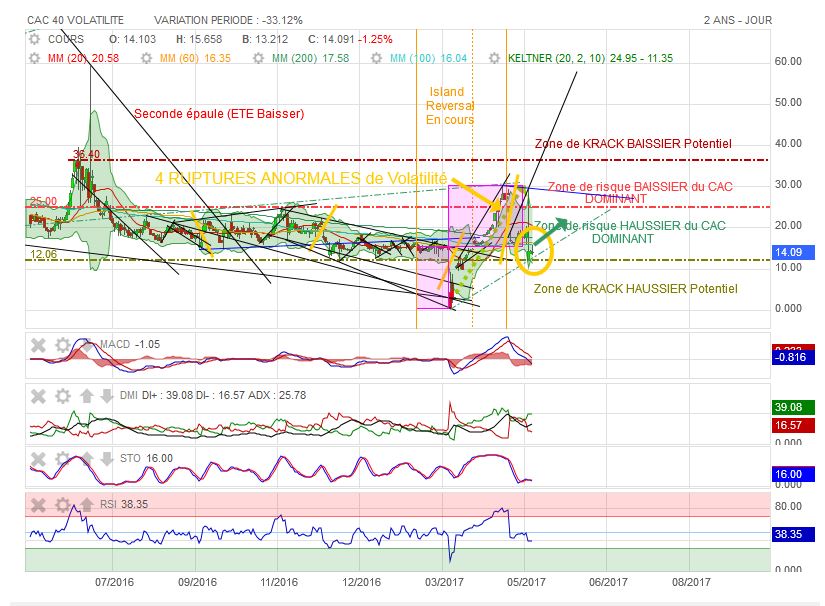825x606 pixels.
Task: Open settings gear for KELTNER channel
Action: coord(494,58)
